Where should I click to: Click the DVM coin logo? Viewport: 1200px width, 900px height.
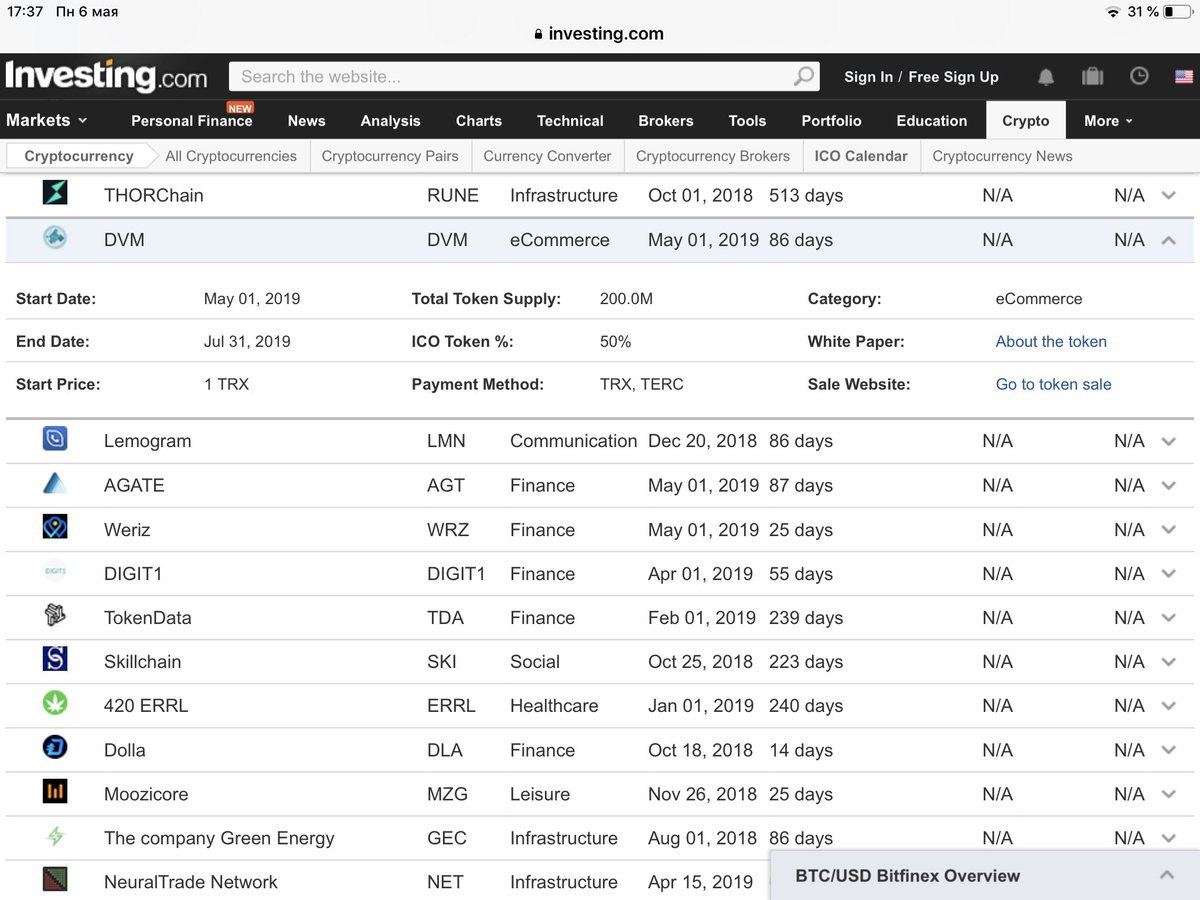tap(55, 238)
